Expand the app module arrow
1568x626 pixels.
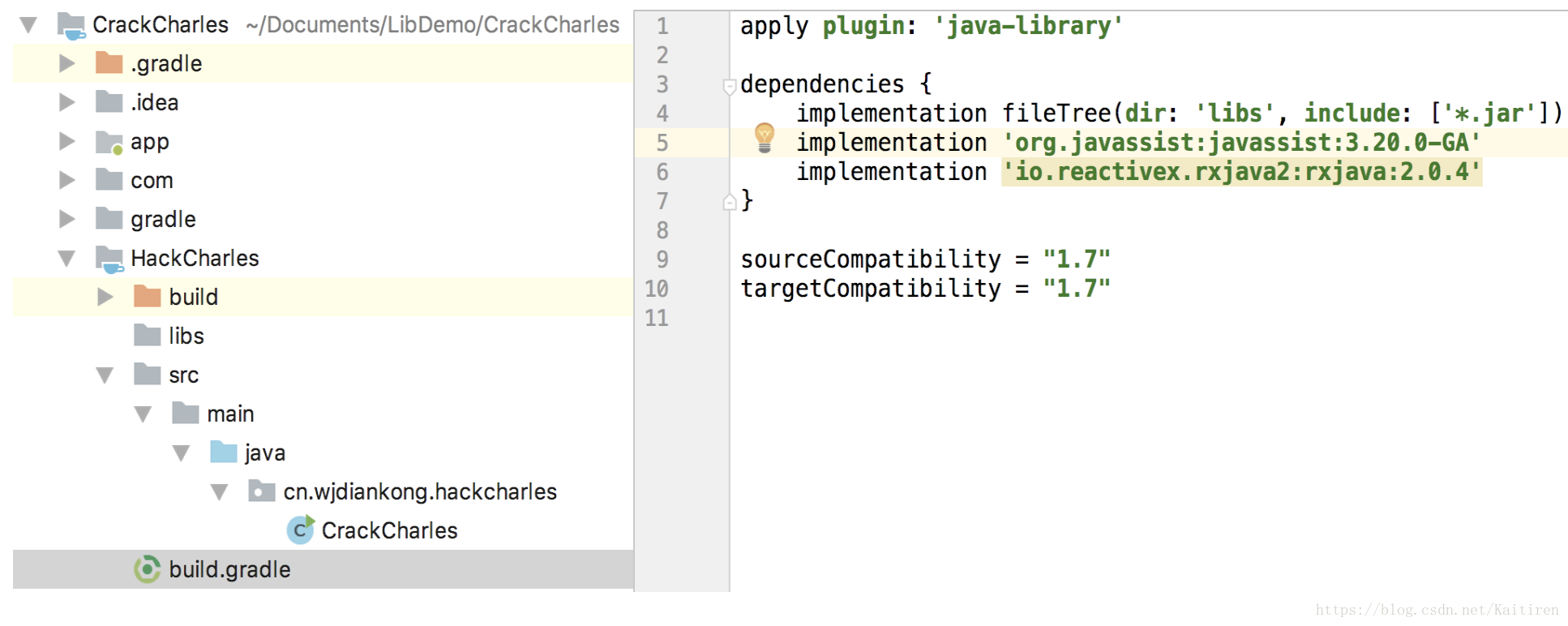[x=67, y=141]
